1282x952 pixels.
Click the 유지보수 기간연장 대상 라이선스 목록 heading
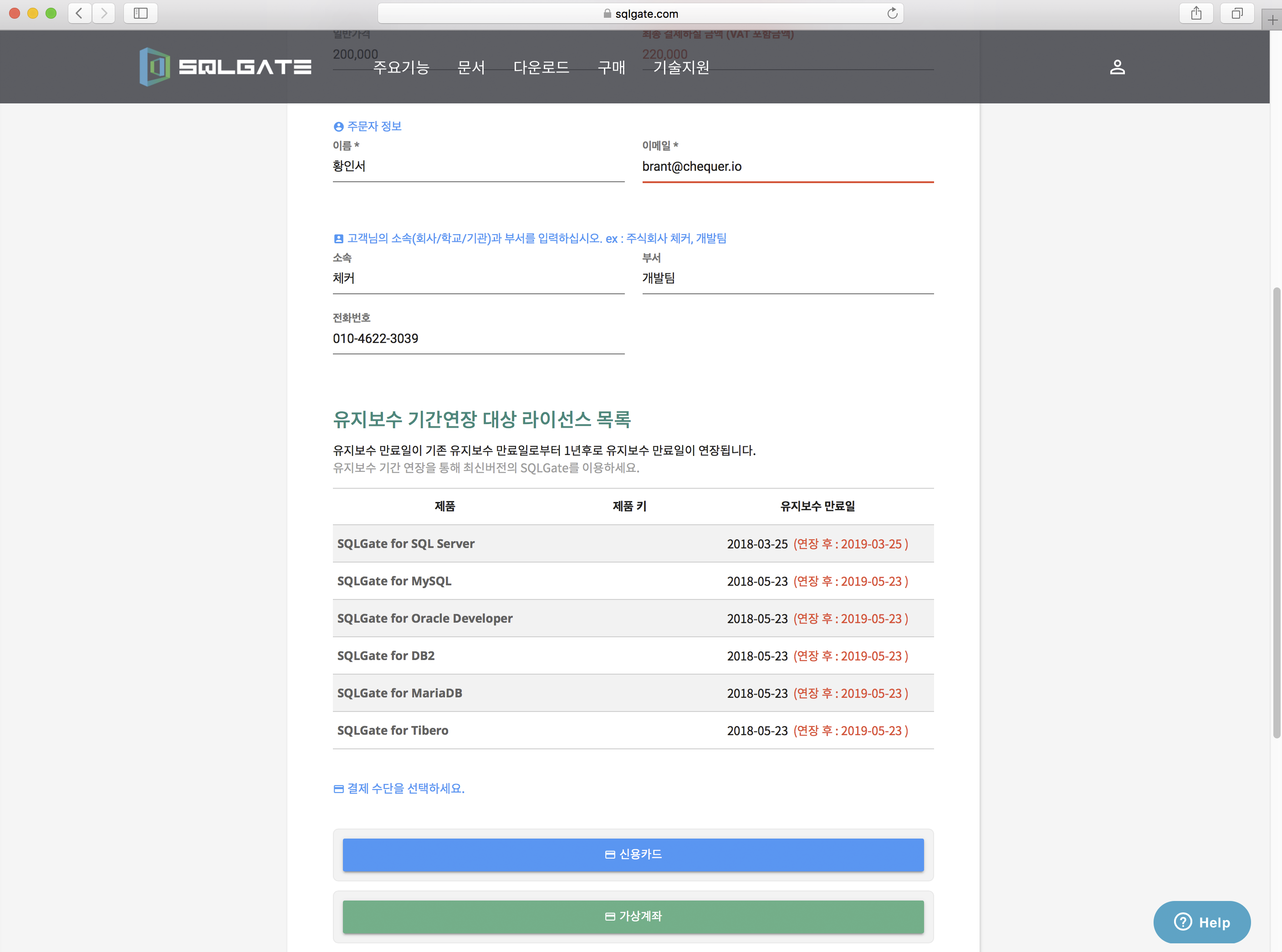coord(482,419)
